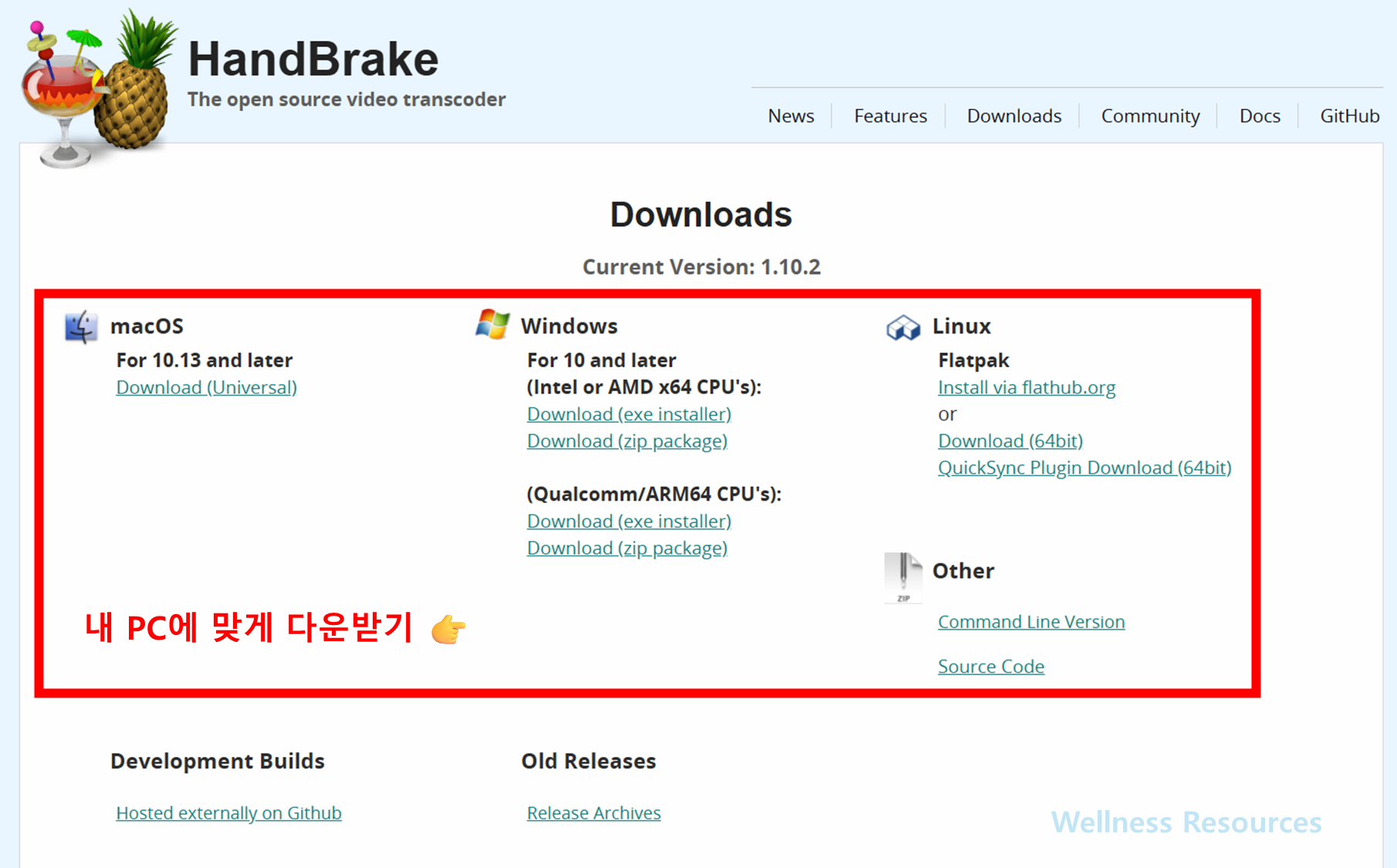Screen dimensions: 1397x868
Task: Click '(Intel or AMD x64 CPU's):' label
Action: click(x=644, y=387)
